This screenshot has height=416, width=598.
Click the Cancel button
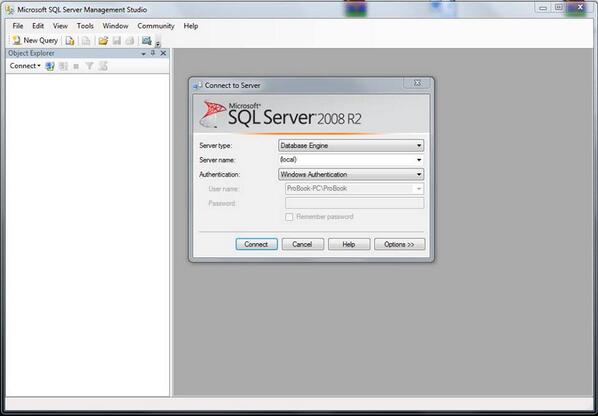[x=302, y=244]
